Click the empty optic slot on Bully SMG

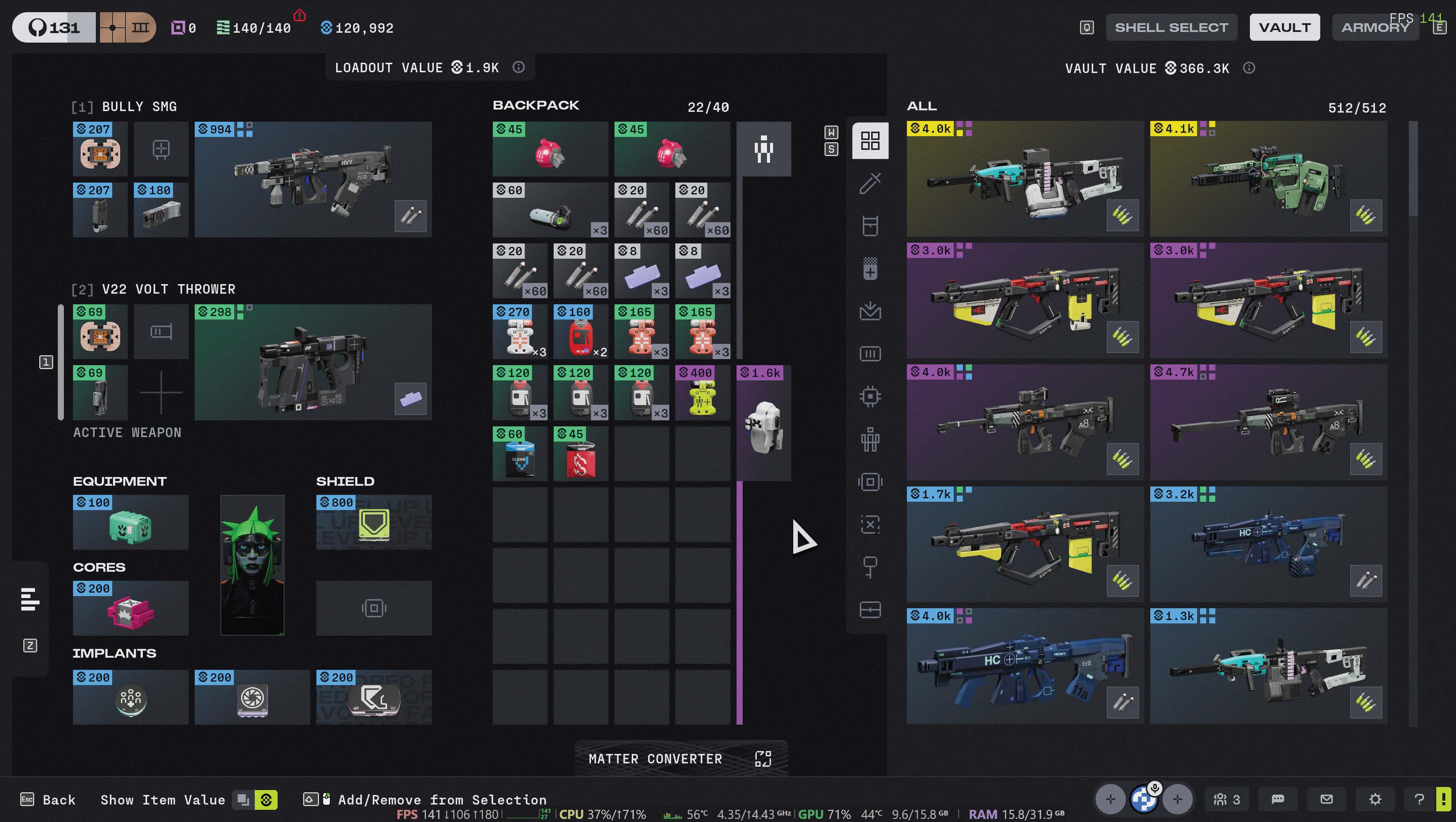coord(161,149)
